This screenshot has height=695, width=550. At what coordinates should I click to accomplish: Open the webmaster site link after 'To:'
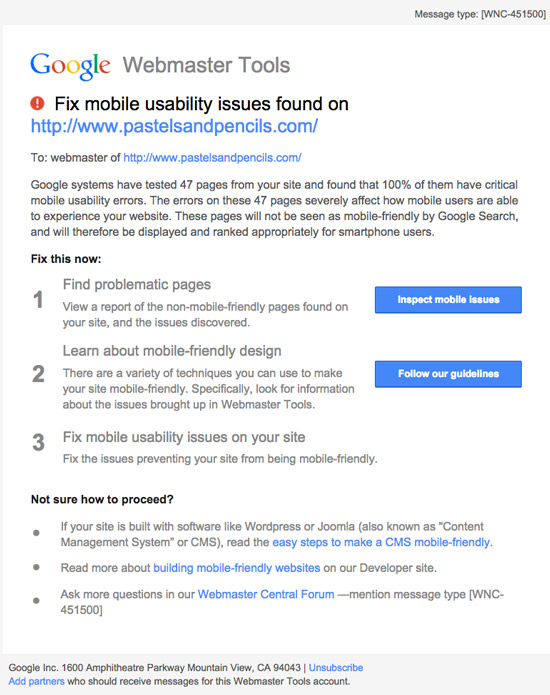click(212, 158)
